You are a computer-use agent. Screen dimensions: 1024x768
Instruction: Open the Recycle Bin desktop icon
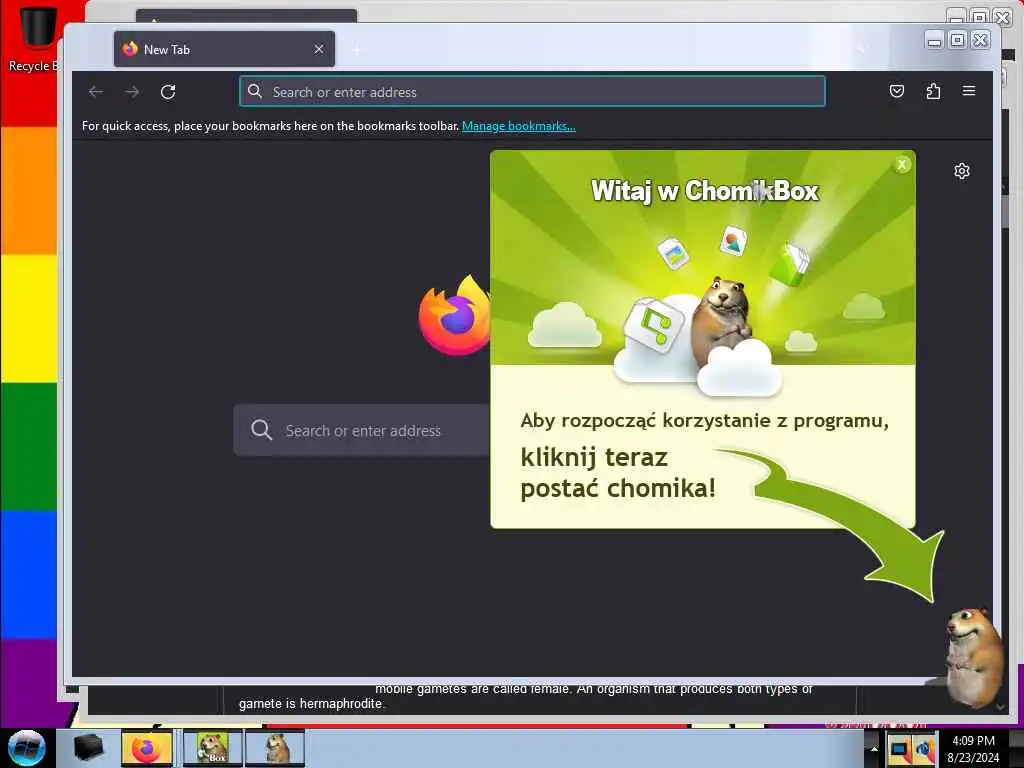[x=37, y=37]
